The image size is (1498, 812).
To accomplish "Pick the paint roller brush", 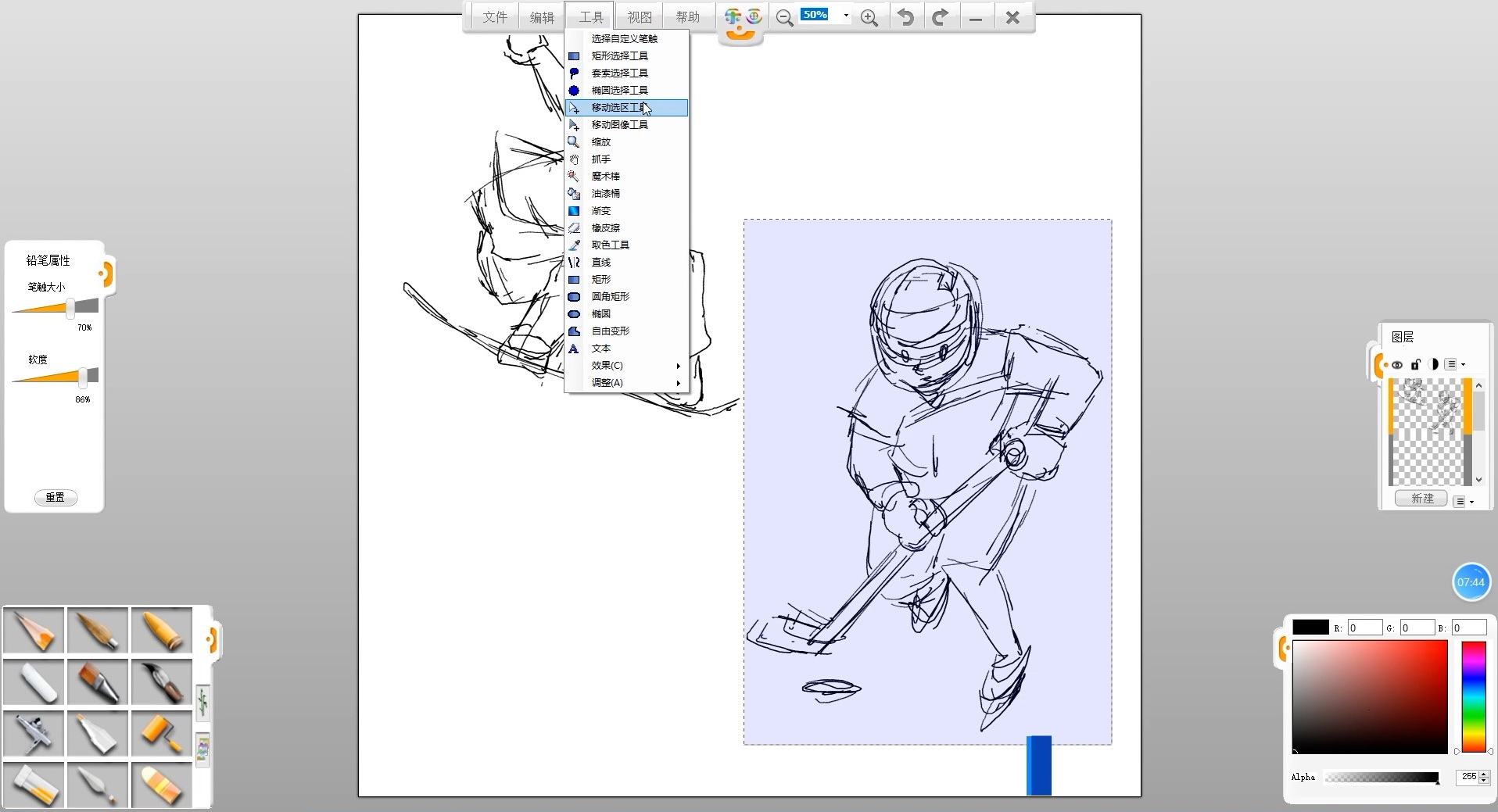I will click(162, 734).
